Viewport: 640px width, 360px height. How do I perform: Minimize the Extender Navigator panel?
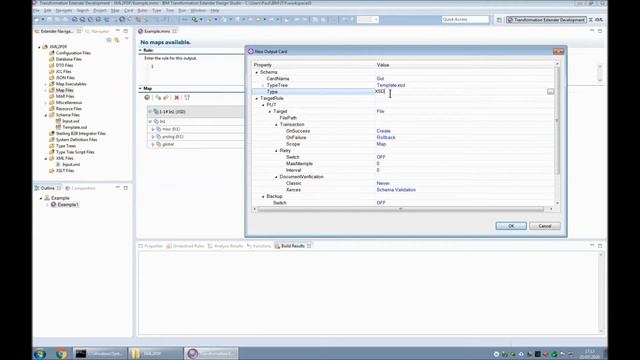[118, 31]
